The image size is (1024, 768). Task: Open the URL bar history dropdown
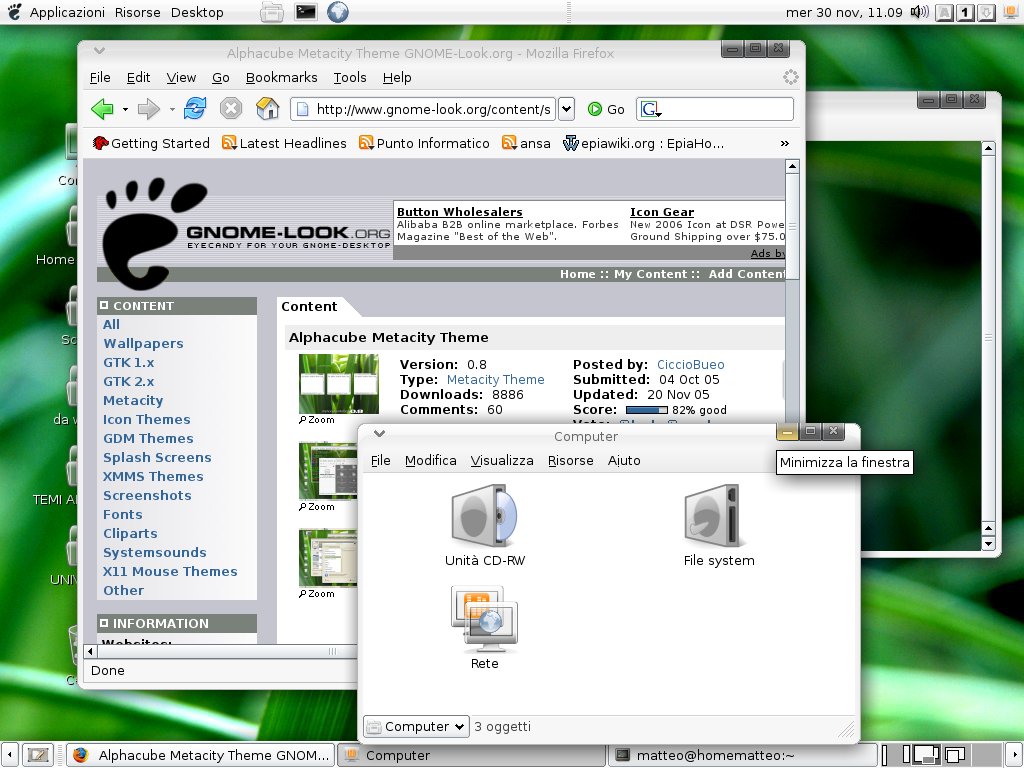tap(567, 109)
